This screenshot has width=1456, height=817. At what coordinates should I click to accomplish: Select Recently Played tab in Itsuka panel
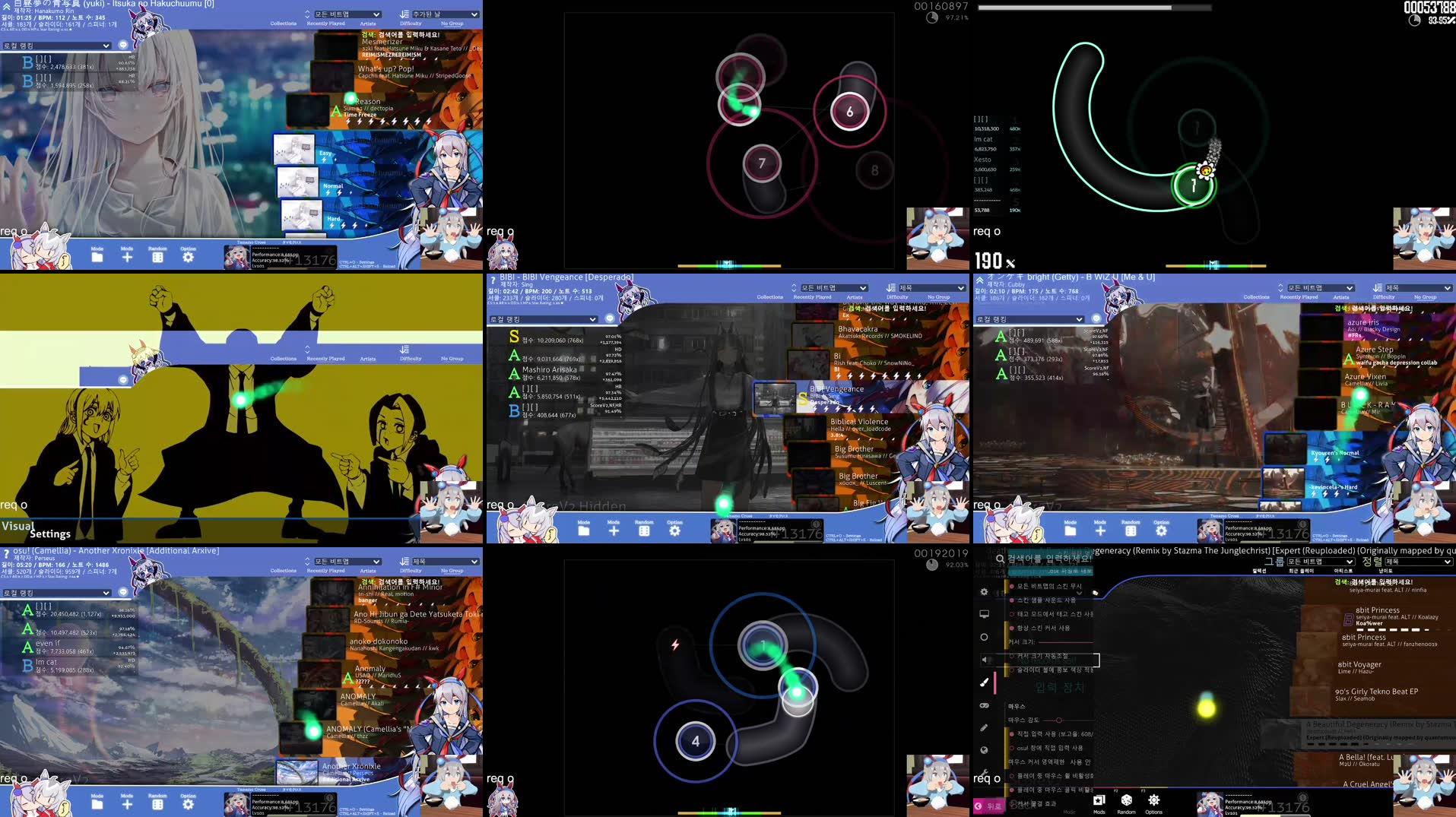325,24
